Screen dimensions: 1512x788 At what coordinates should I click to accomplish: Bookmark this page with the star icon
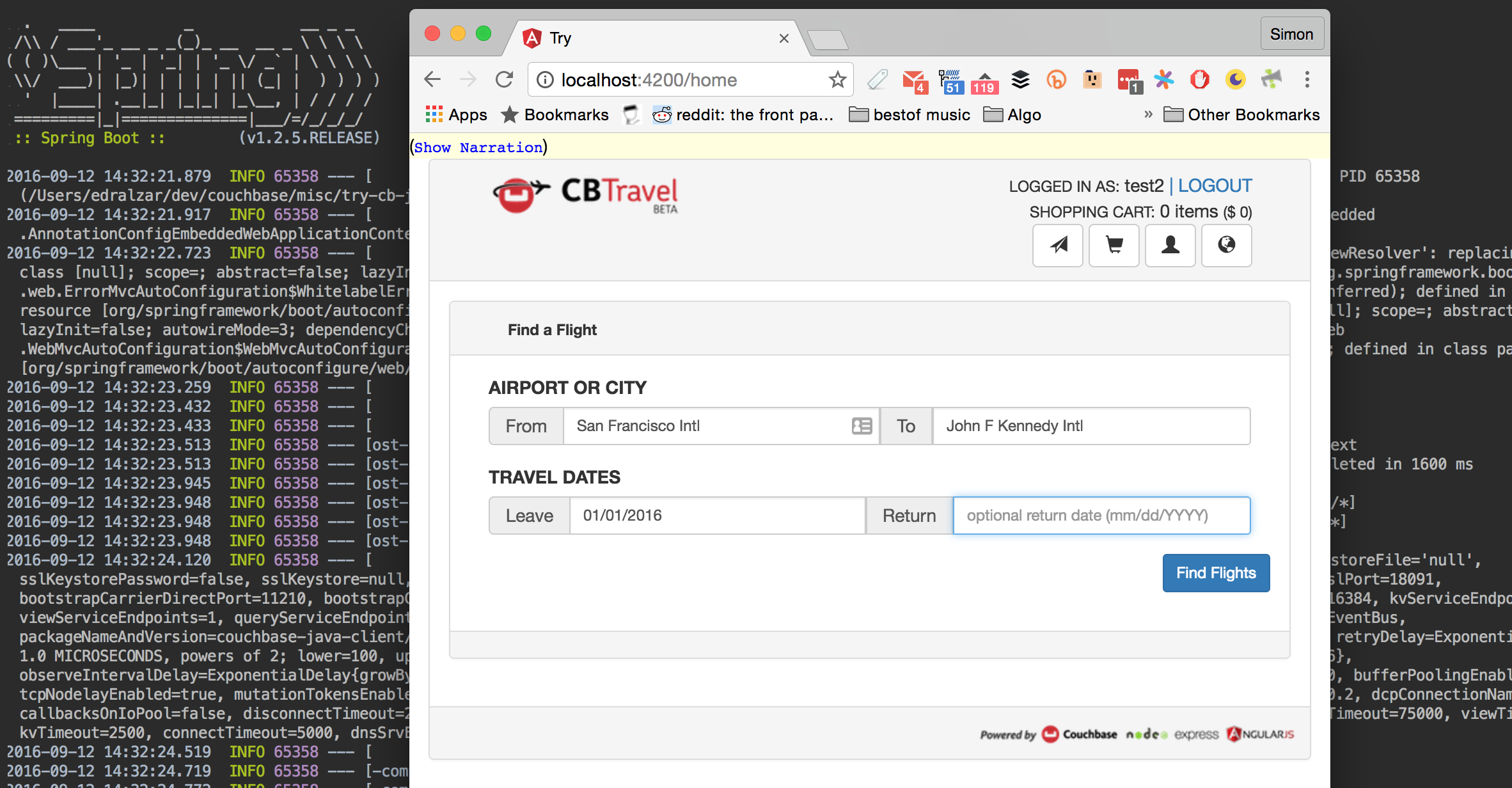[x=837, y=80]
